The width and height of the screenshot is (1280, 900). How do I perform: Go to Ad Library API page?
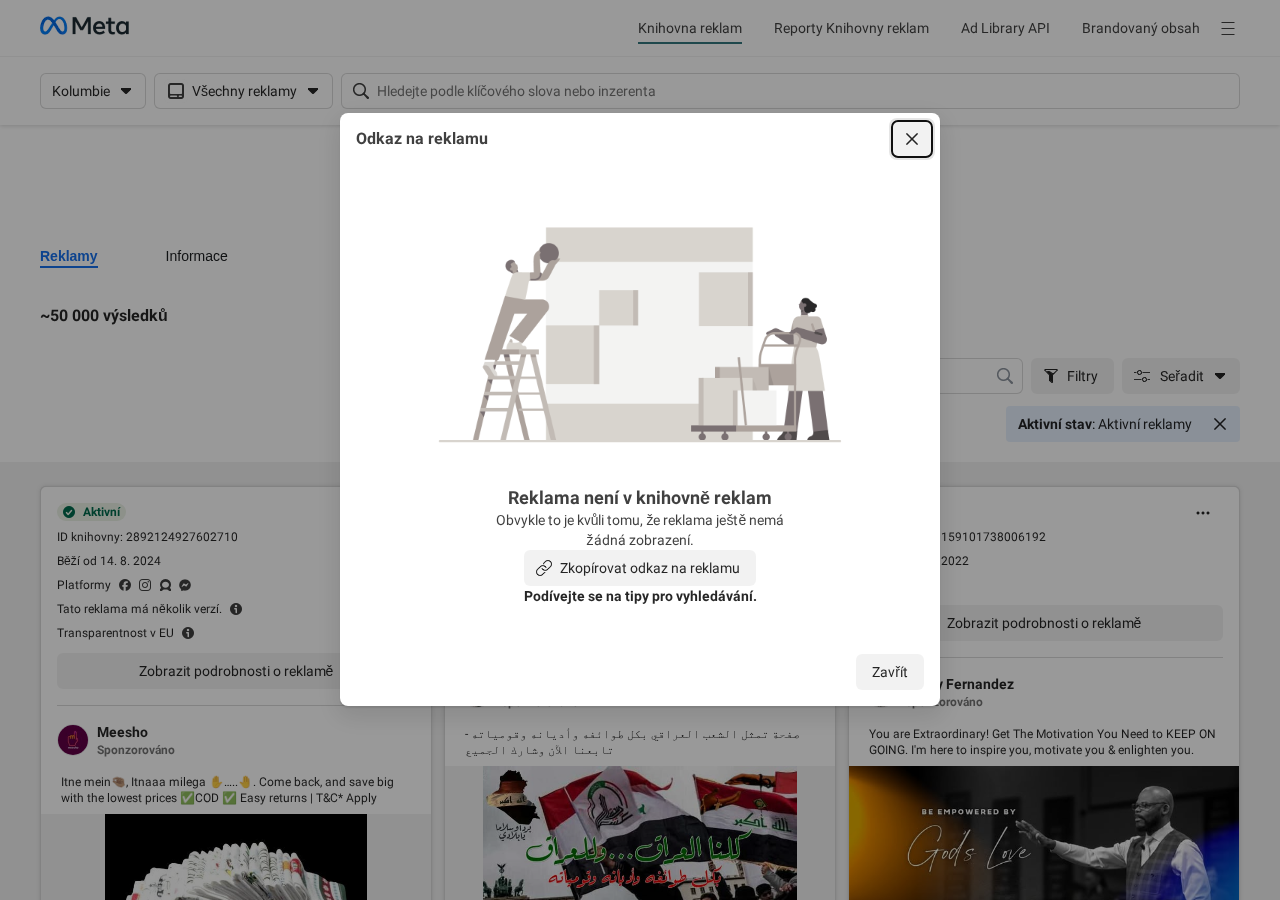1005,28
